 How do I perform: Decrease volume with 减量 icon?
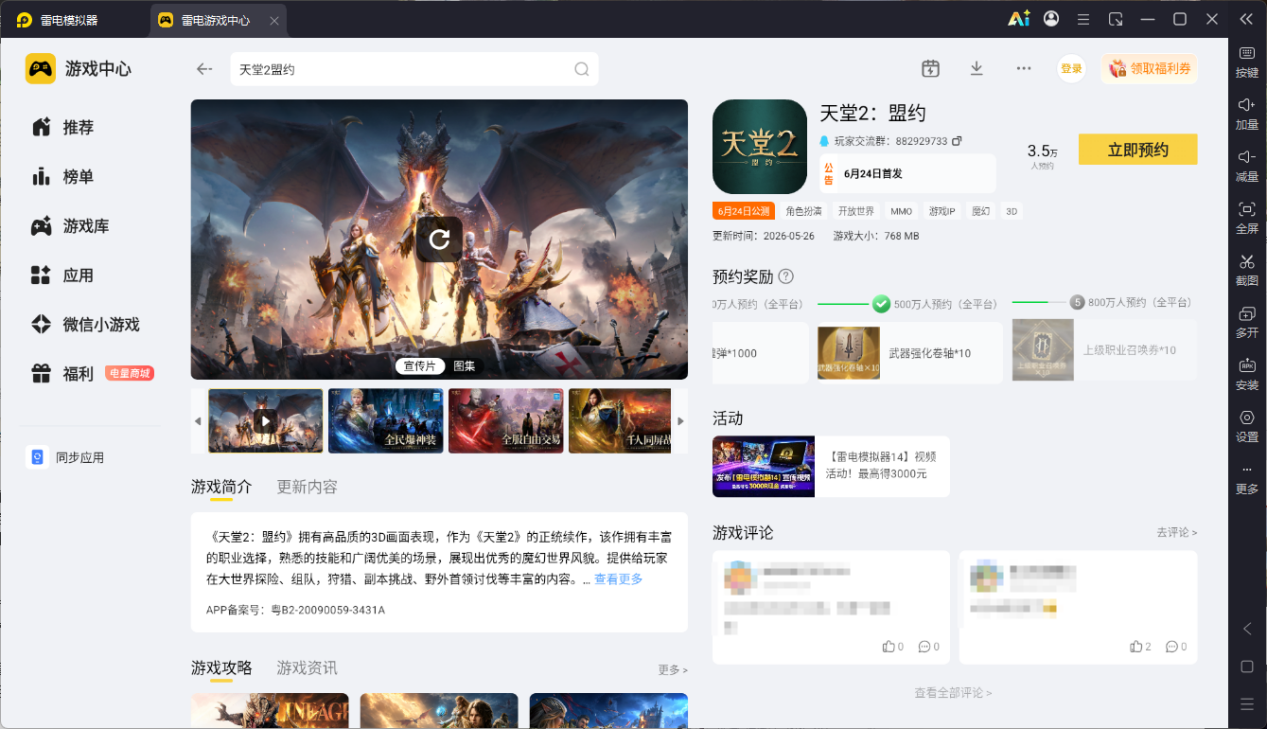point(1247,165)
